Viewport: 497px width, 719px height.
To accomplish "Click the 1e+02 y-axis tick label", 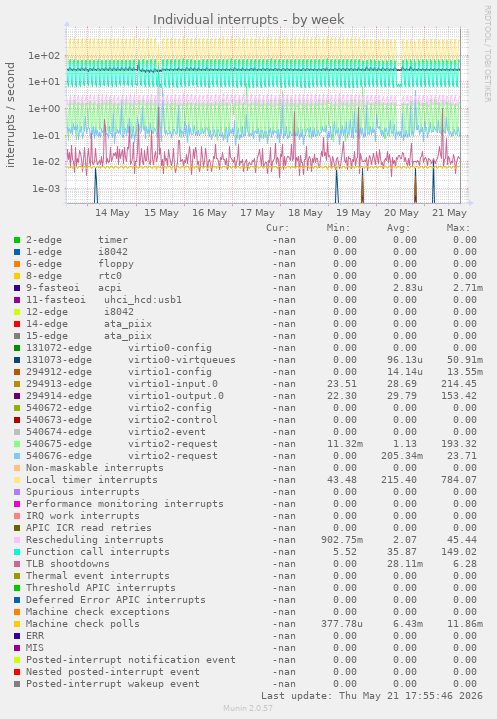I will (44, 56).
